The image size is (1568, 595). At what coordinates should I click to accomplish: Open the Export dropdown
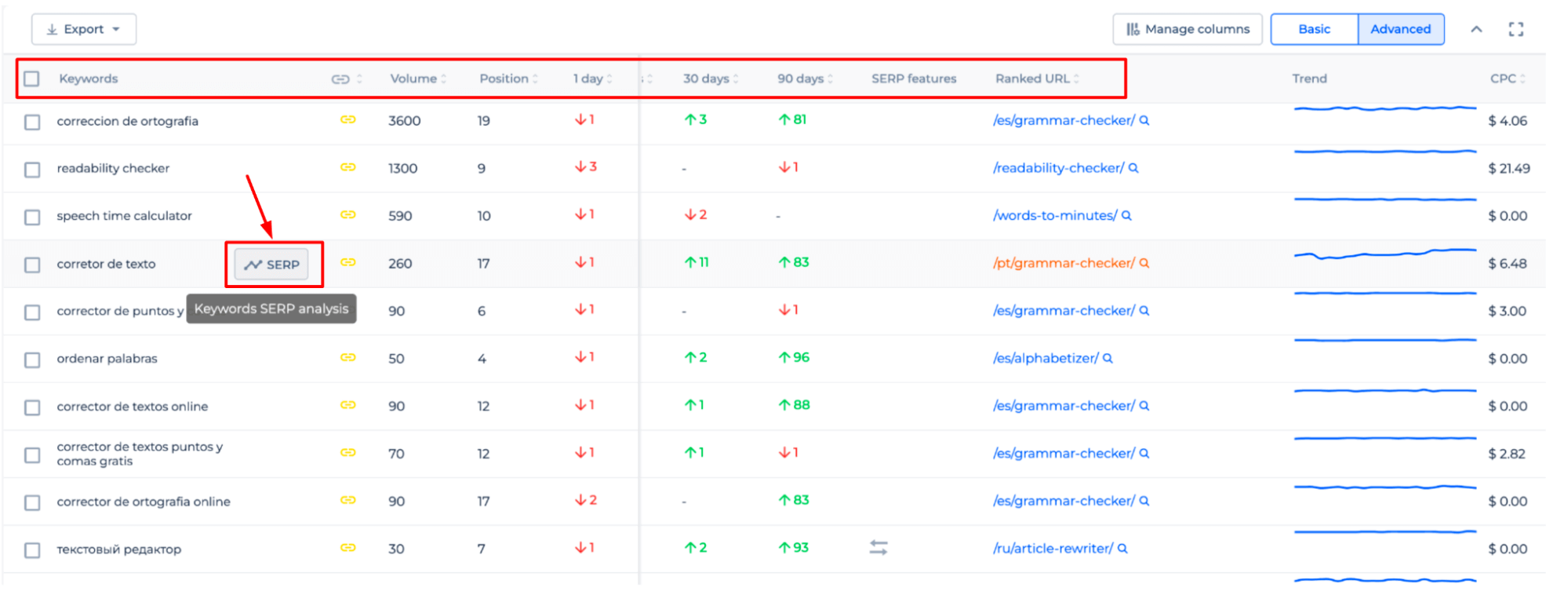83,29
